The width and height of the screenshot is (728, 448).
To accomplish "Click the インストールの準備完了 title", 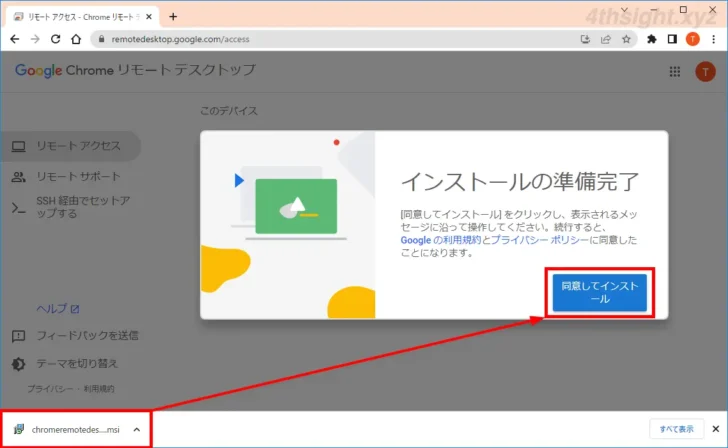I will click(x=520, y=182).
